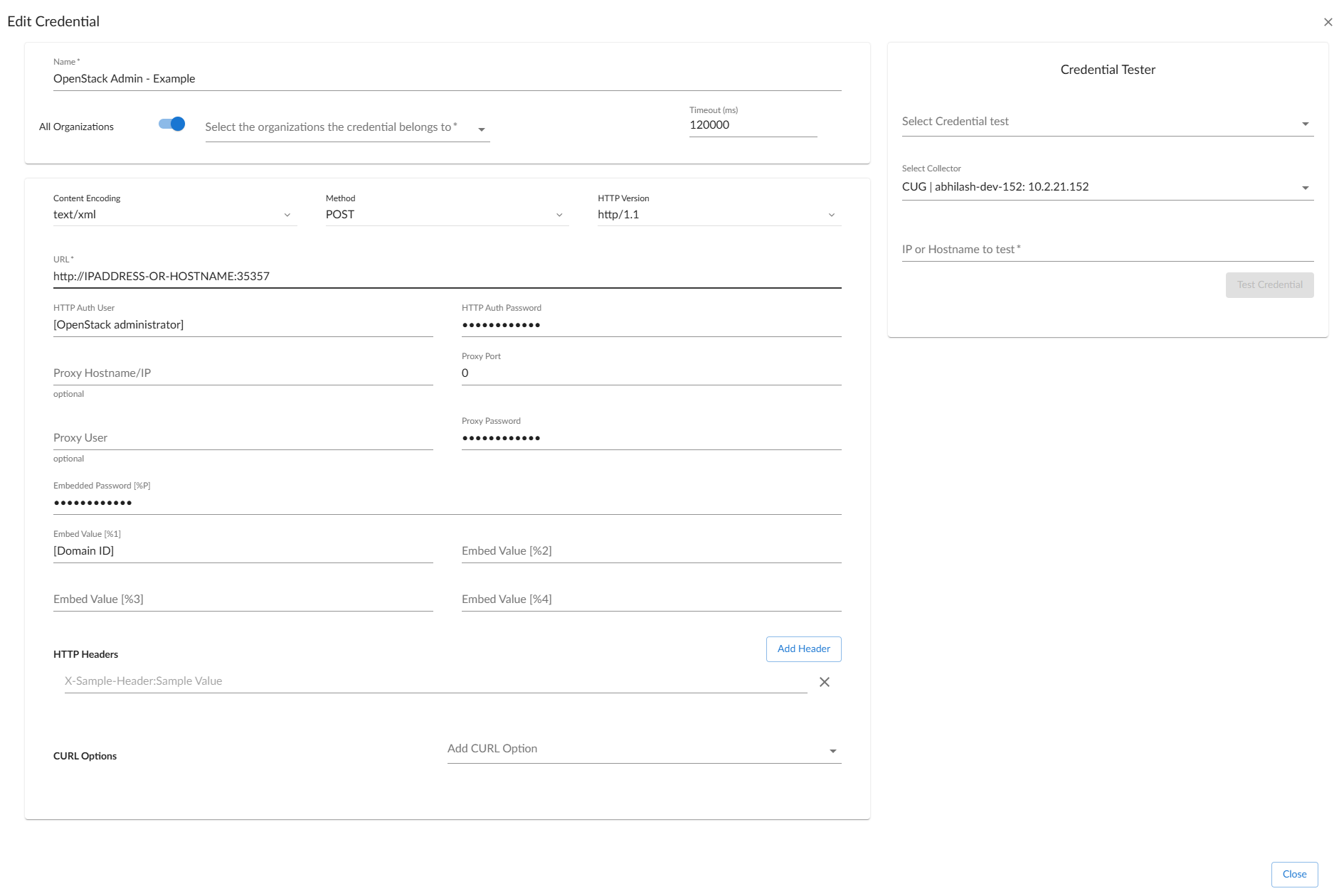Click the Embed Value [%2] field
The width and height of the screenshot is (1339, 896).
(x=650, y=551)
